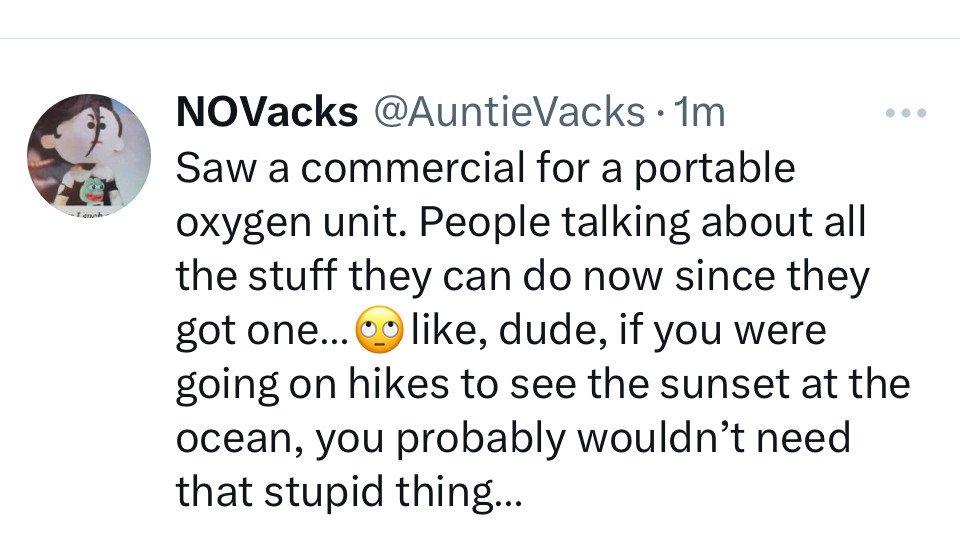Click the 1m timestamp of the tweet

coord(700,113)
